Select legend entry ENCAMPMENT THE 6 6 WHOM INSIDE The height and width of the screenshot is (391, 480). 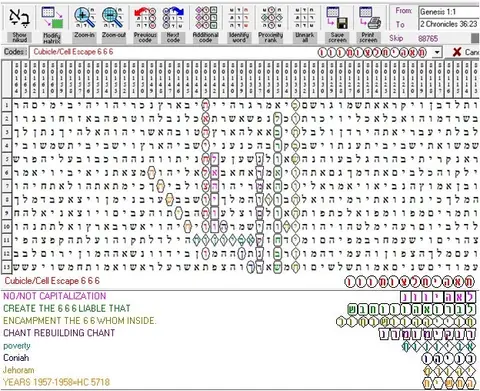(x=79, y=321)
